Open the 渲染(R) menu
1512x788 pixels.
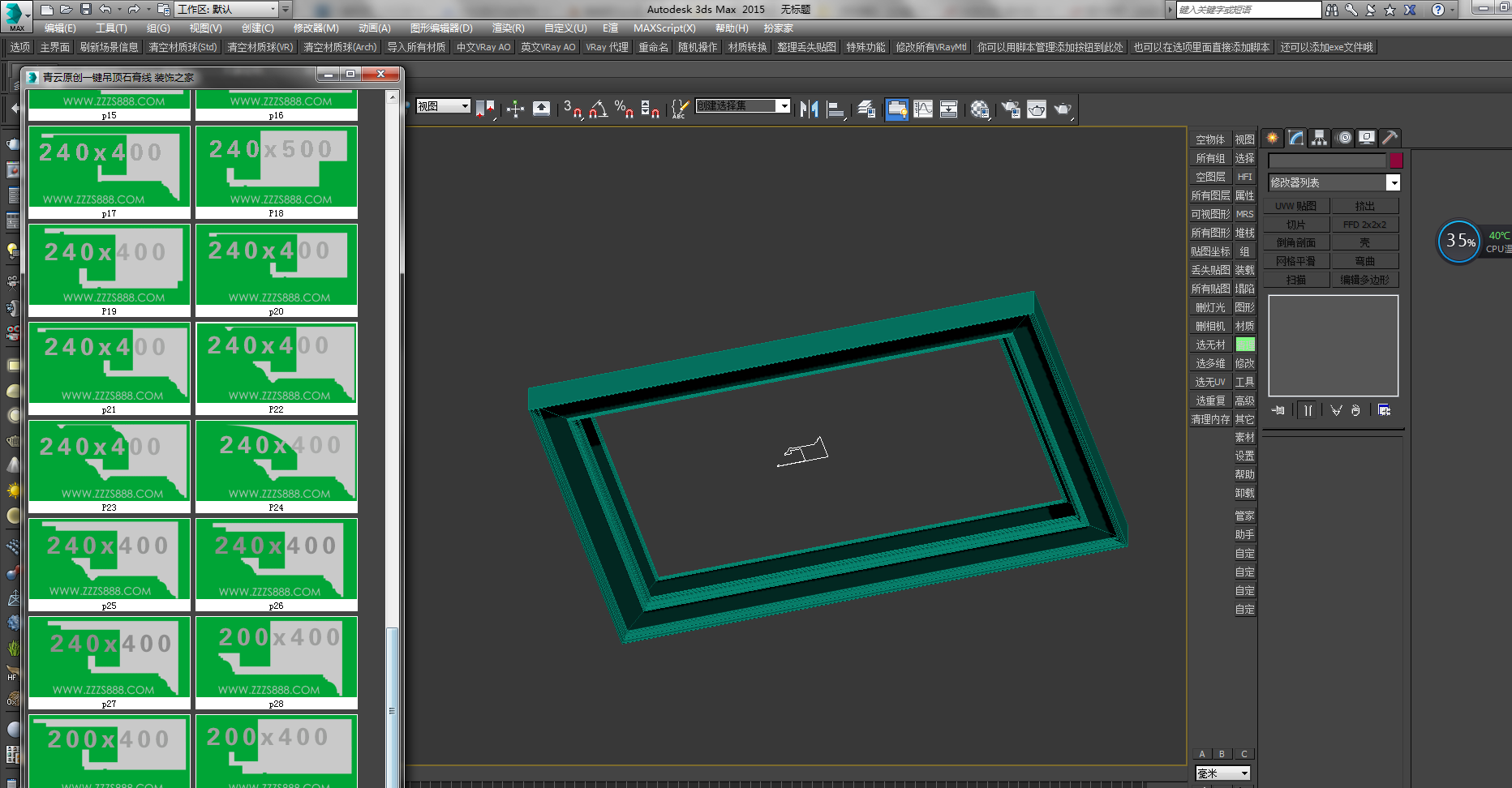point(508,28)
